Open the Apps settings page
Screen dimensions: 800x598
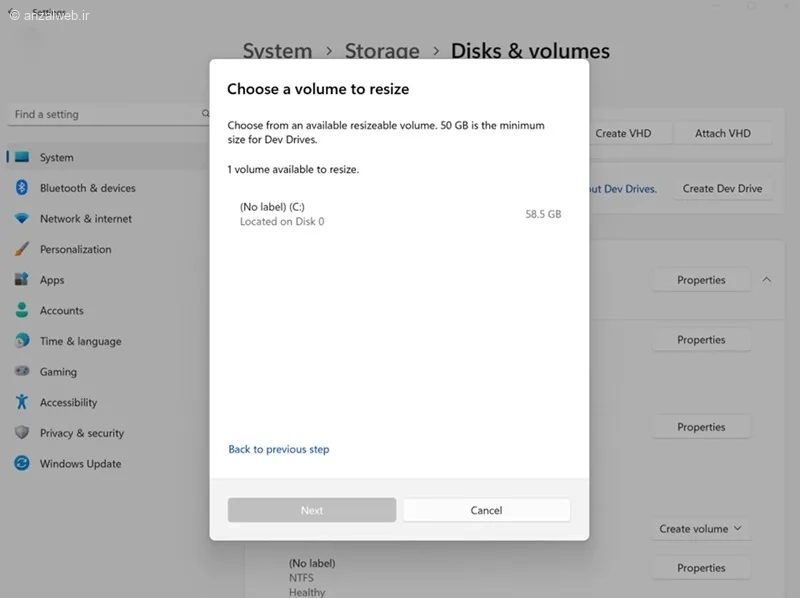tap(52, 280)
